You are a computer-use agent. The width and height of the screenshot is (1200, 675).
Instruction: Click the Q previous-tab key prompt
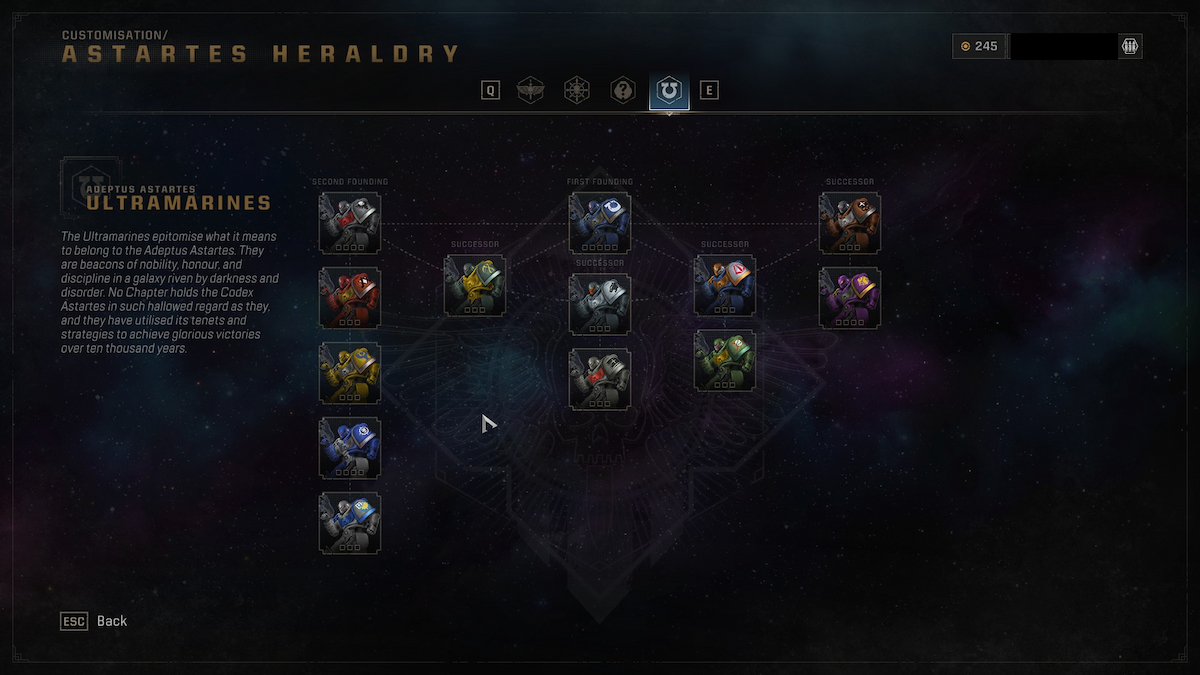tap(490, 91)
